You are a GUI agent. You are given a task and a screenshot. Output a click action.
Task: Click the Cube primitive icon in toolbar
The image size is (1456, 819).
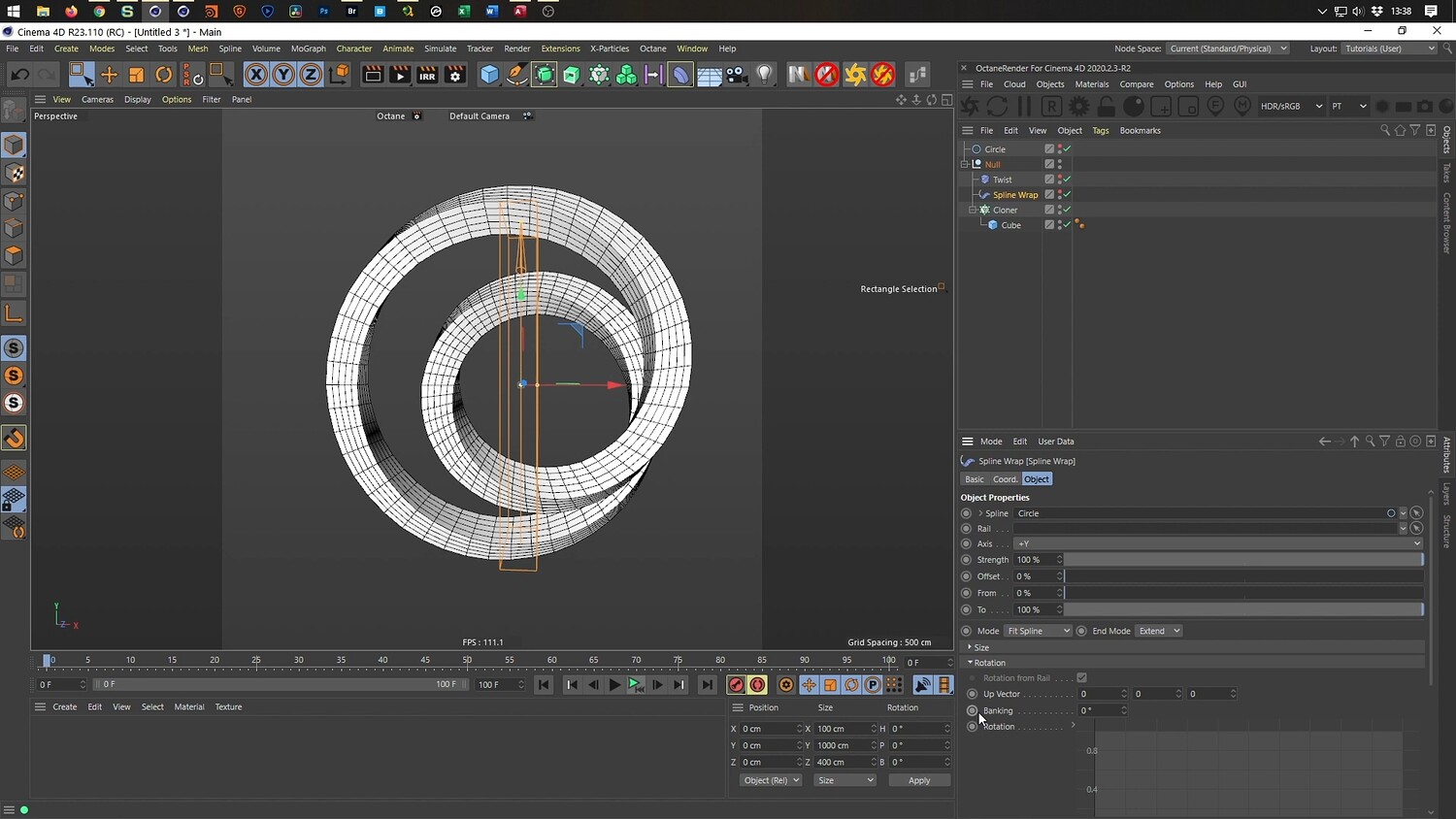pos(490,75)
